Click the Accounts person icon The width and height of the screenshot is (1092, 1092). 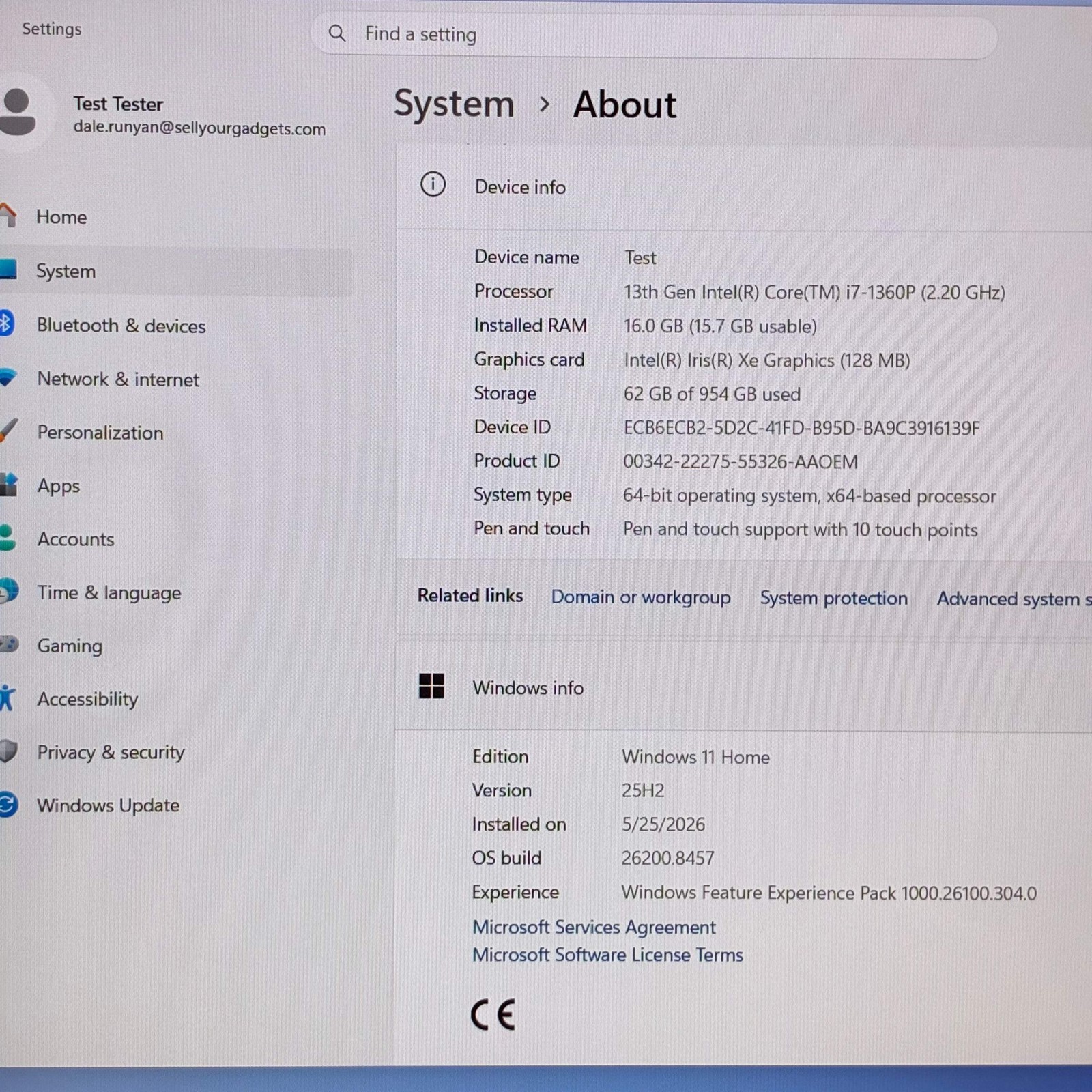point(7,537)
